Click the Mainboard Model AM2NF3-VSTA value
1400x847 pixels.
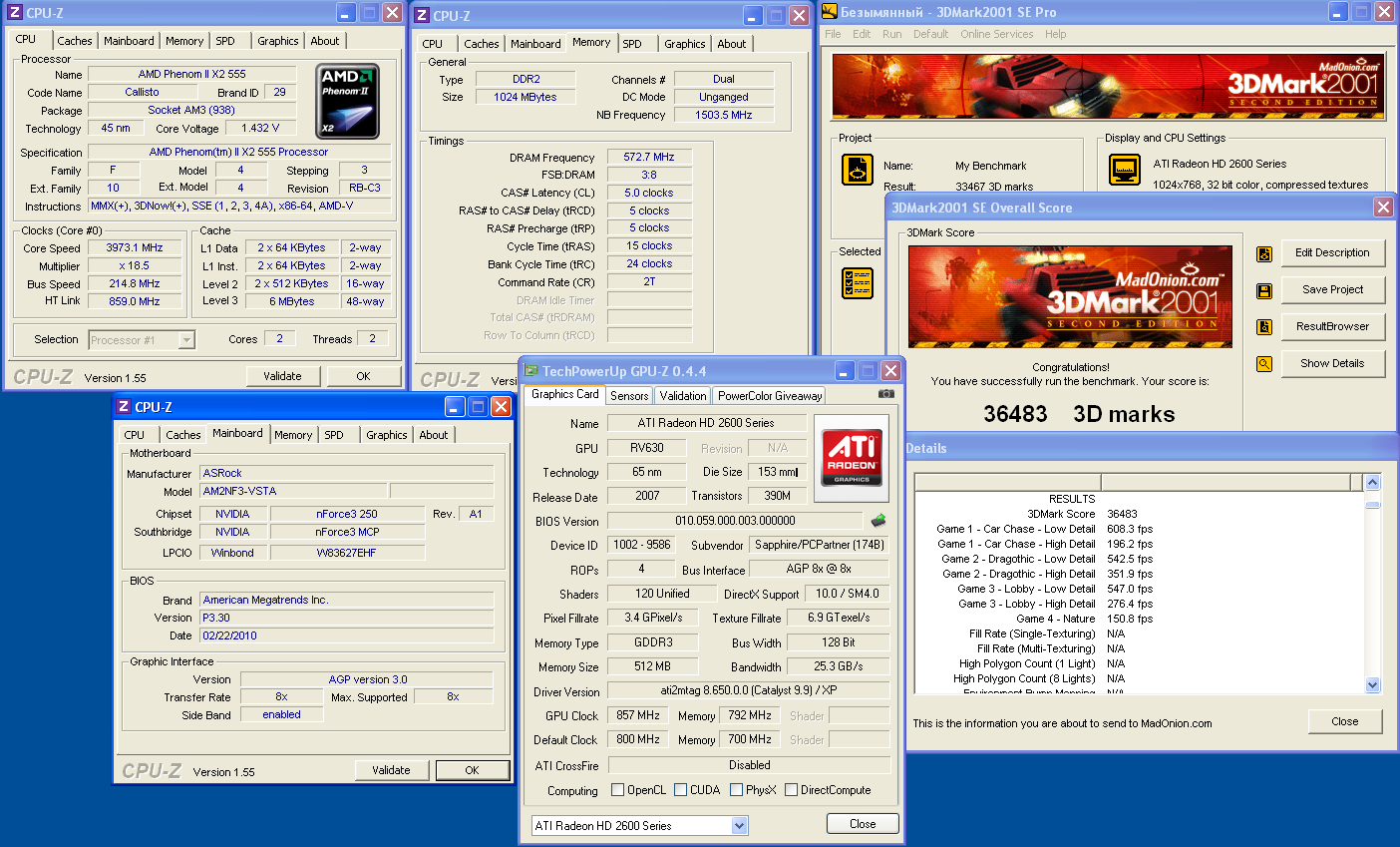[x=293, y=491]
